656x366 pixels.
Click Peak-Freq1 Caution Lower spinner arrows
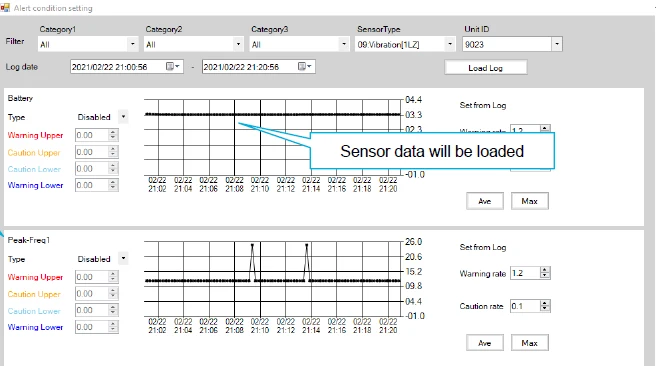pos(113,310)
